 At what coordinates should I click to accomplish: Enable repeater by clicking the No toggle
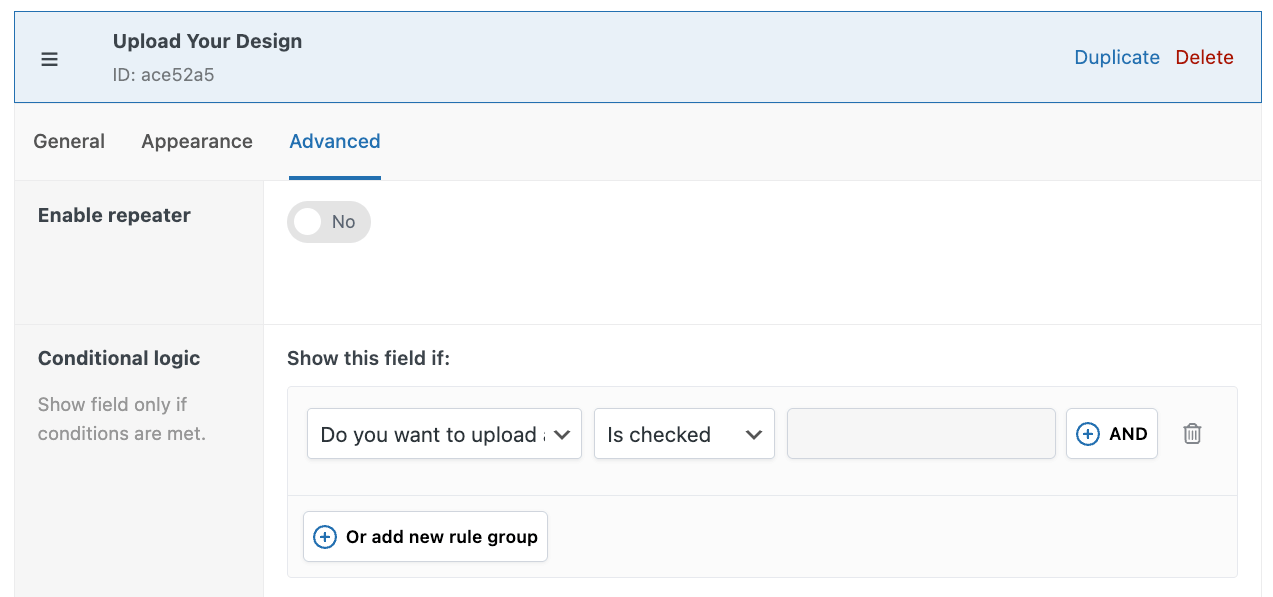(x=328, y=221)
